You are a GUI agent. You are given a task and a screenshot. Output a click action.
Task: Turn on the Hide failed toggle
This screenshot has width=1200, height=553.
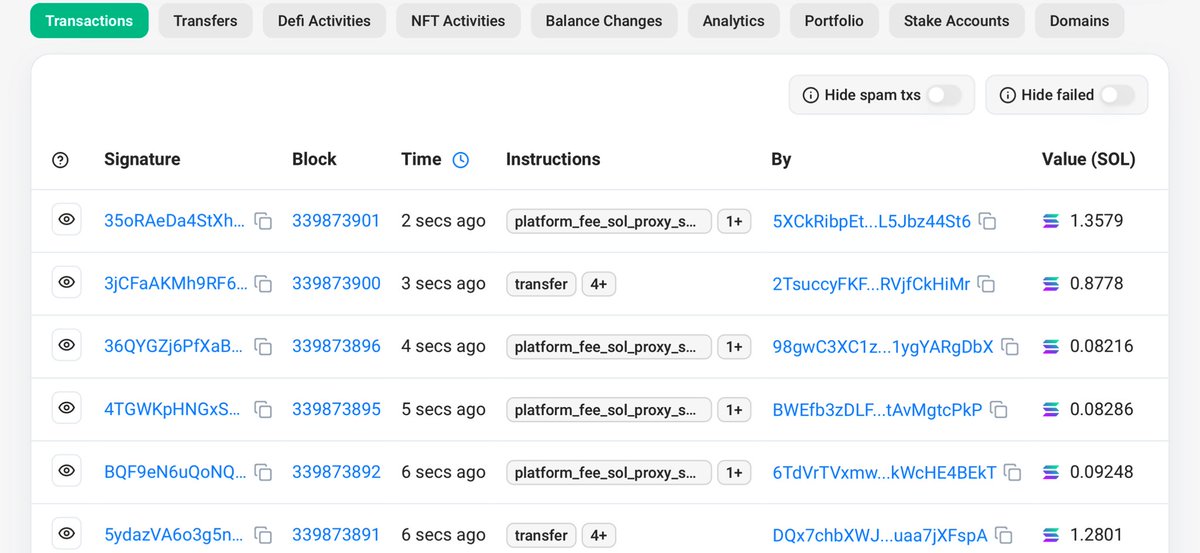(x=1117, y=95)
